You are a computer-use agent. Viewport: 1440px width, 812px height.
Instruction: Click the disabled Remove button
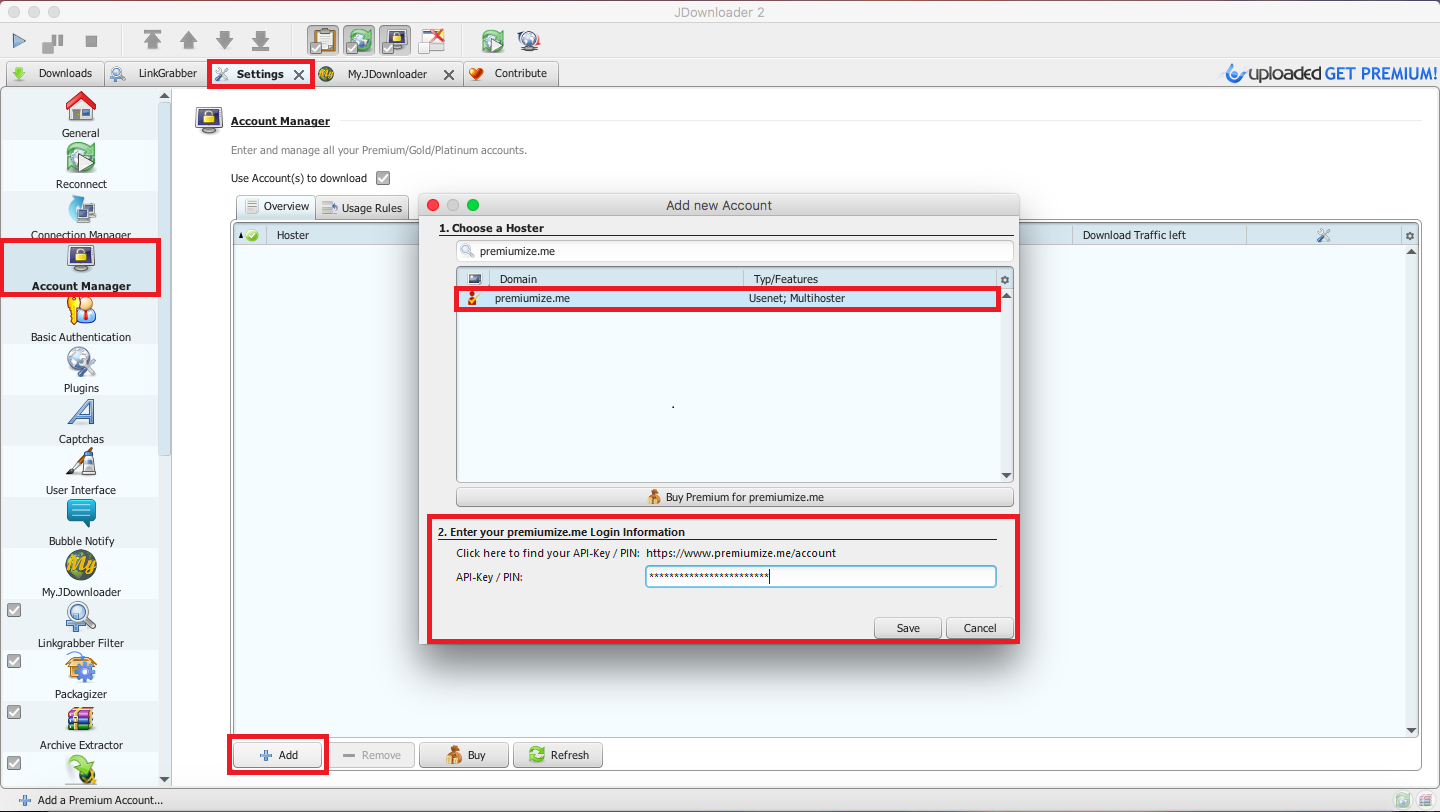[371, 755]
